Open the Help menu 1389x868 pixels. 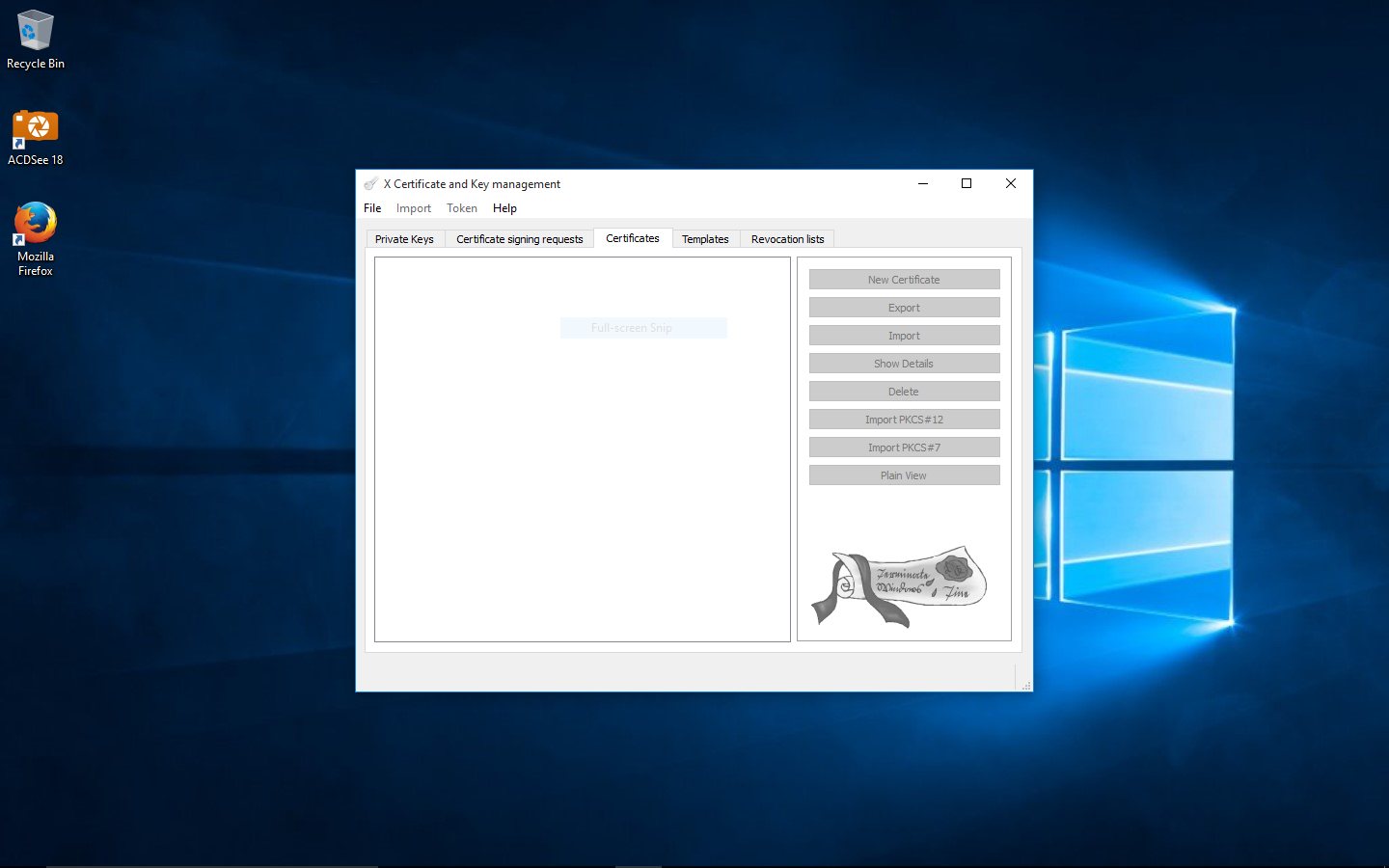504,208
